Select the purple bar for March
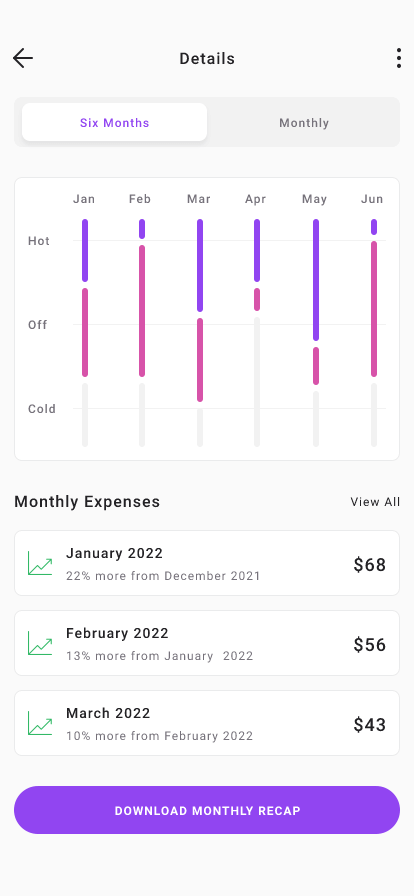 point(200,265)
